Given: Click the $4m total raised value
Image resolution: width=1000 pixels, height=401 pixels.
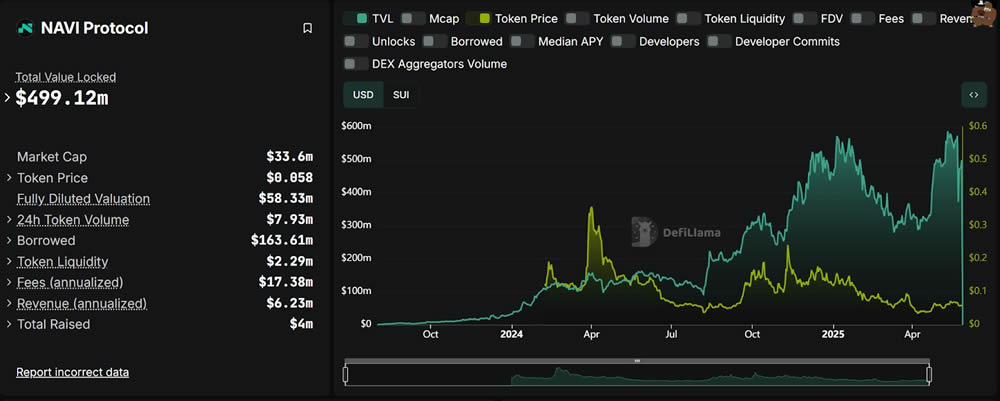Looking at the screenshot, I should click(301, 324).
